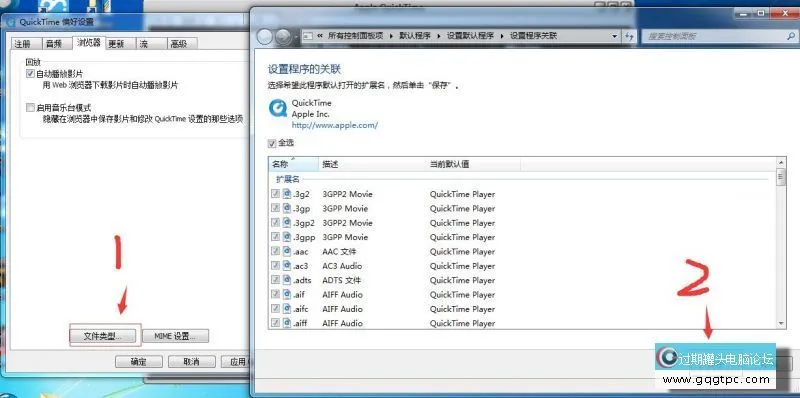Open the address bar history dropdown
This screenshot has width=800, height=398.
pyautogui.click(x=615, y=36)
